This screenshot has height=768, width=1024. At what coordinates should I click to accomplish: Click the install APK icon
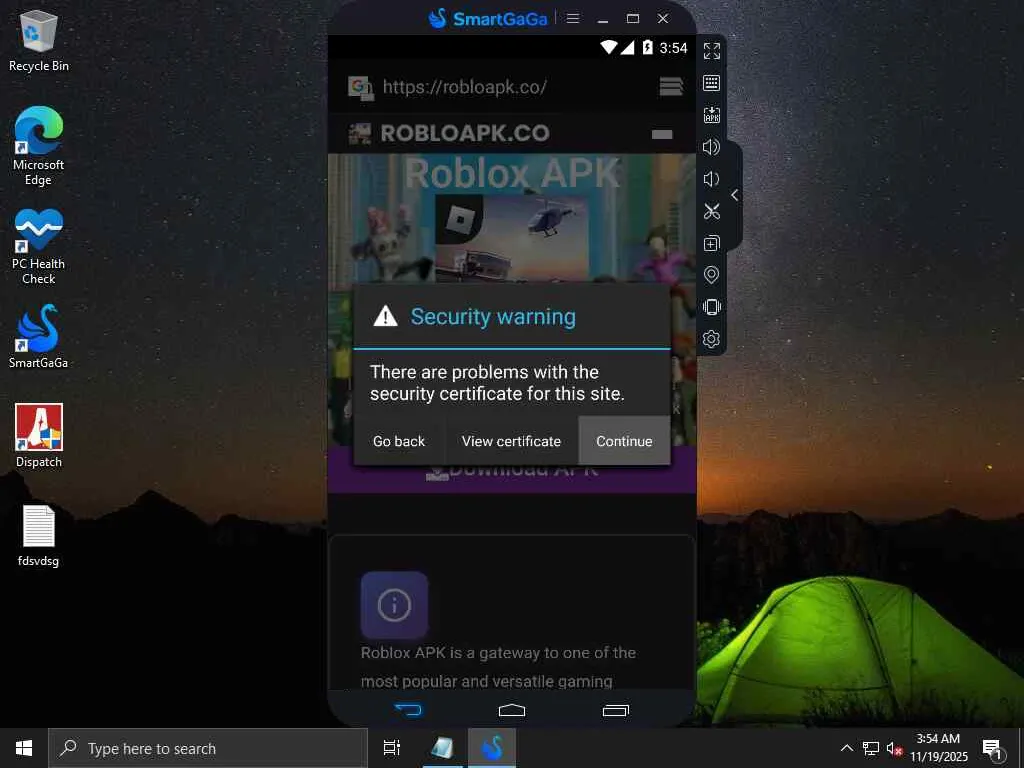[x=711, y=115]
